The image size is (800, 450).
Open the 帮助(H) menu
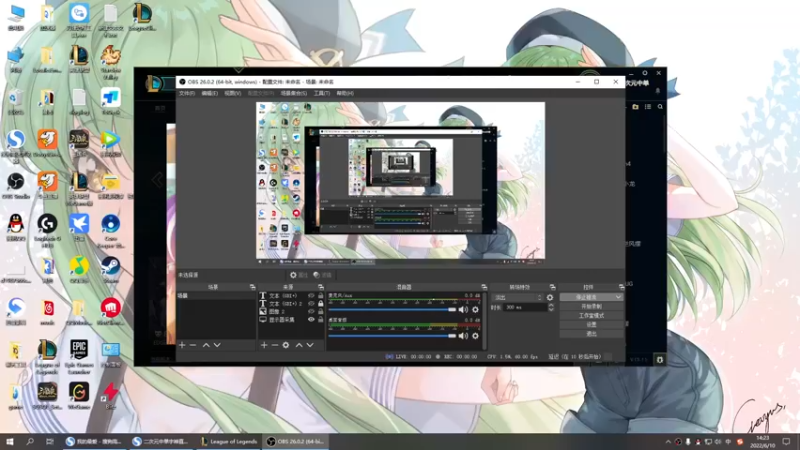345,93
